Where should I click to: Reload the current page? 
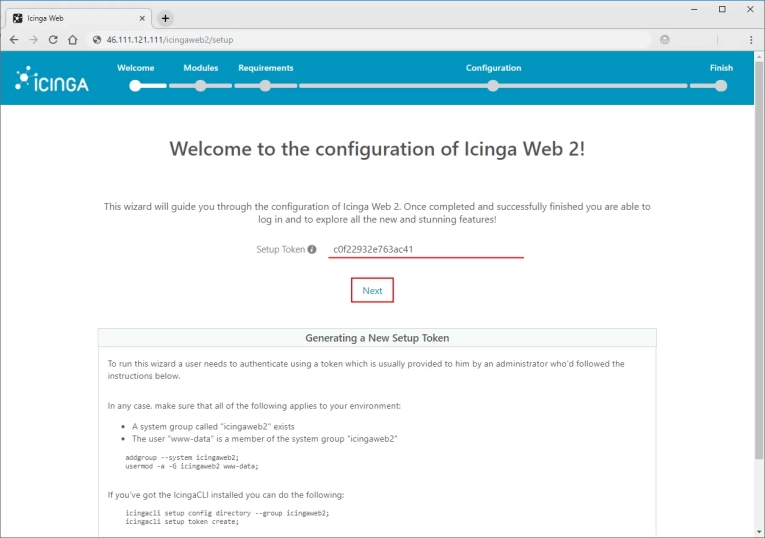coord(53,39)
